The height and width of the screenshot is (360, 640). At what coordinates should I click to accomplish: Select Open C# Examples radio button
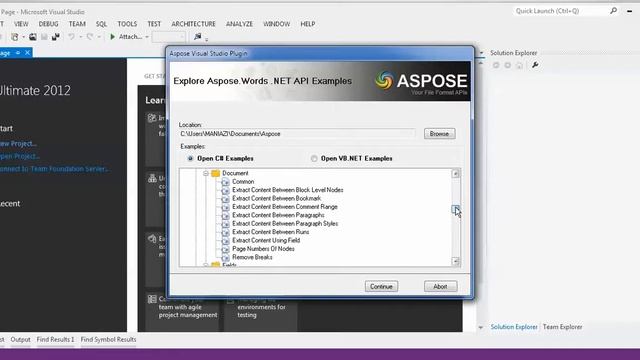click(190, 158)
